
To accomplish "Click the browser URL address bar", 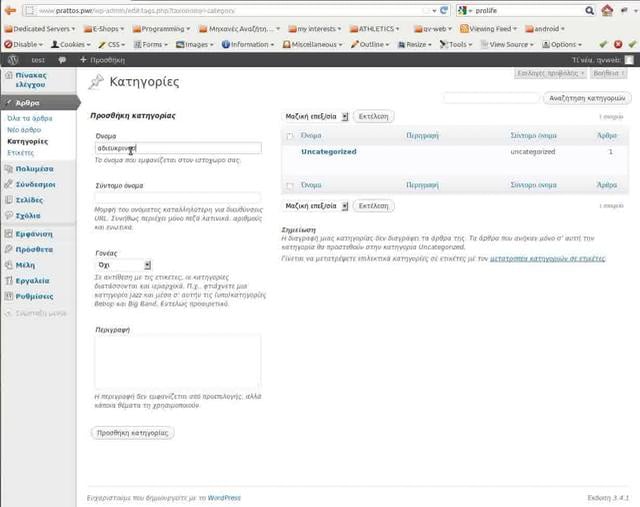I will [x=229, y=11].
